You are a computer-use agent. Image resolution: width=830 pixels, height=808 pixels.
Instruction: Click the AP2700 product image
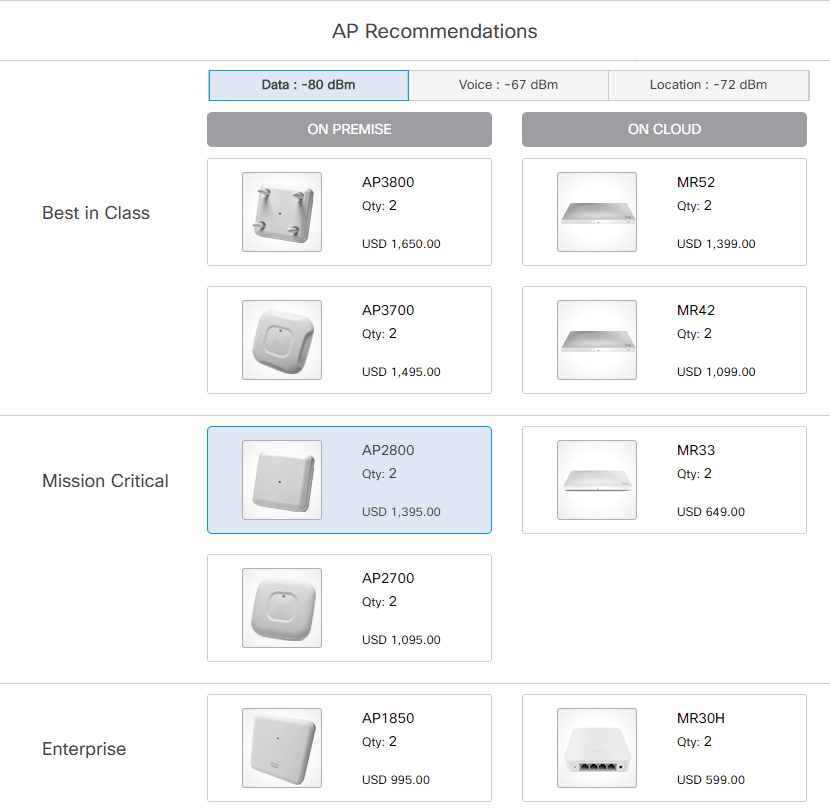tap(281, 608)
